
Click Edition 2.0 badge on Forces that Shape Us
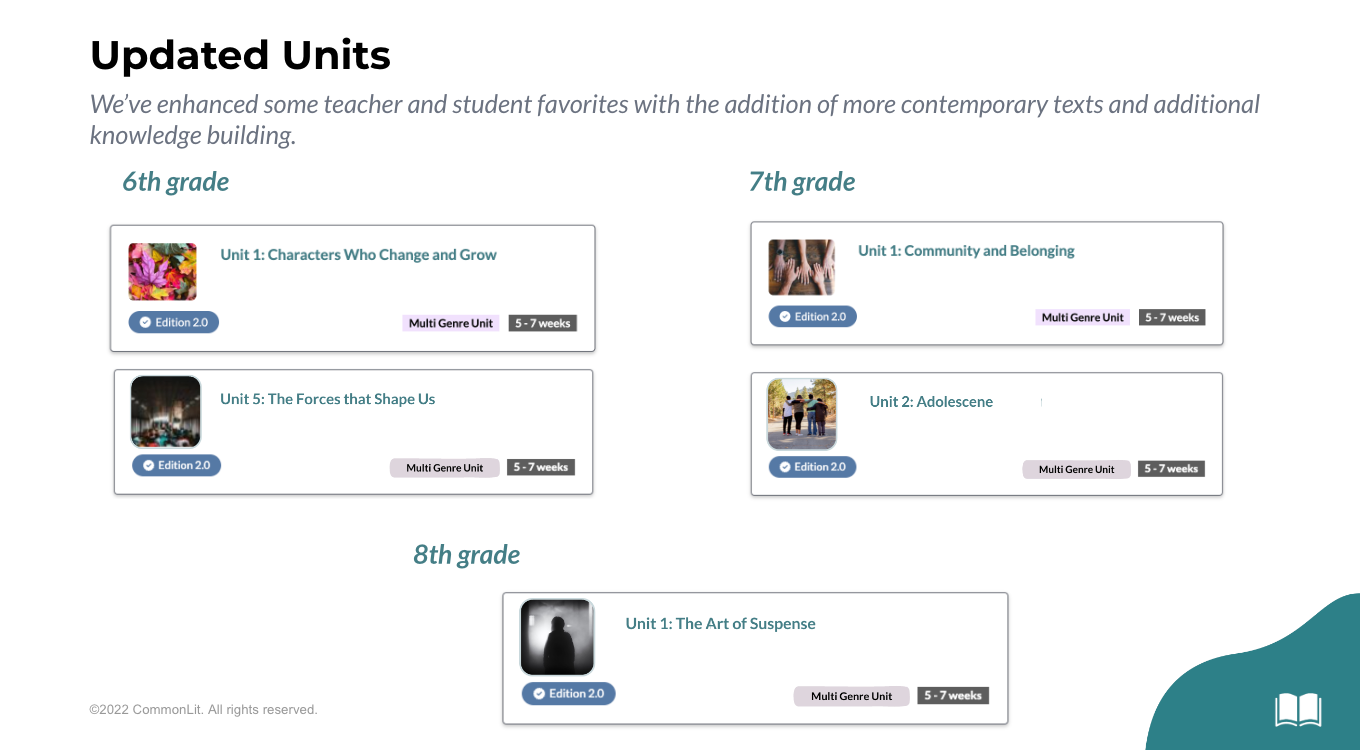click(176, 465)
